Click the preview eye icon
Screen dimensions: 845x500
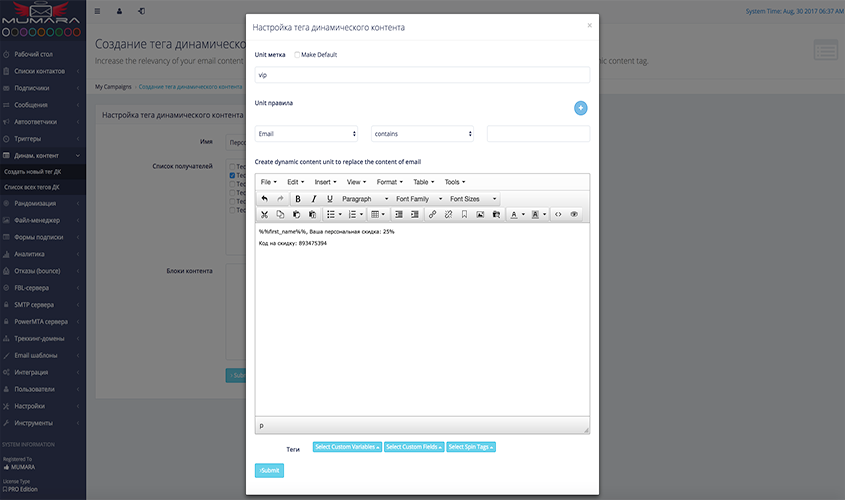pyautogui.click(x=574, y=214)
